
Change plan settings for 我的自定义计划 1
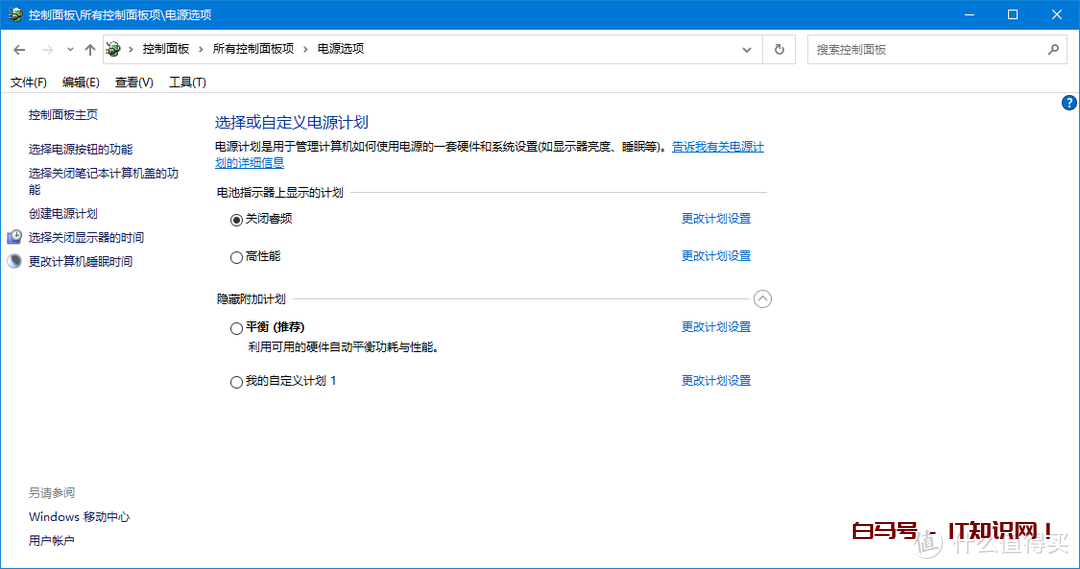[x=716, y=380]
